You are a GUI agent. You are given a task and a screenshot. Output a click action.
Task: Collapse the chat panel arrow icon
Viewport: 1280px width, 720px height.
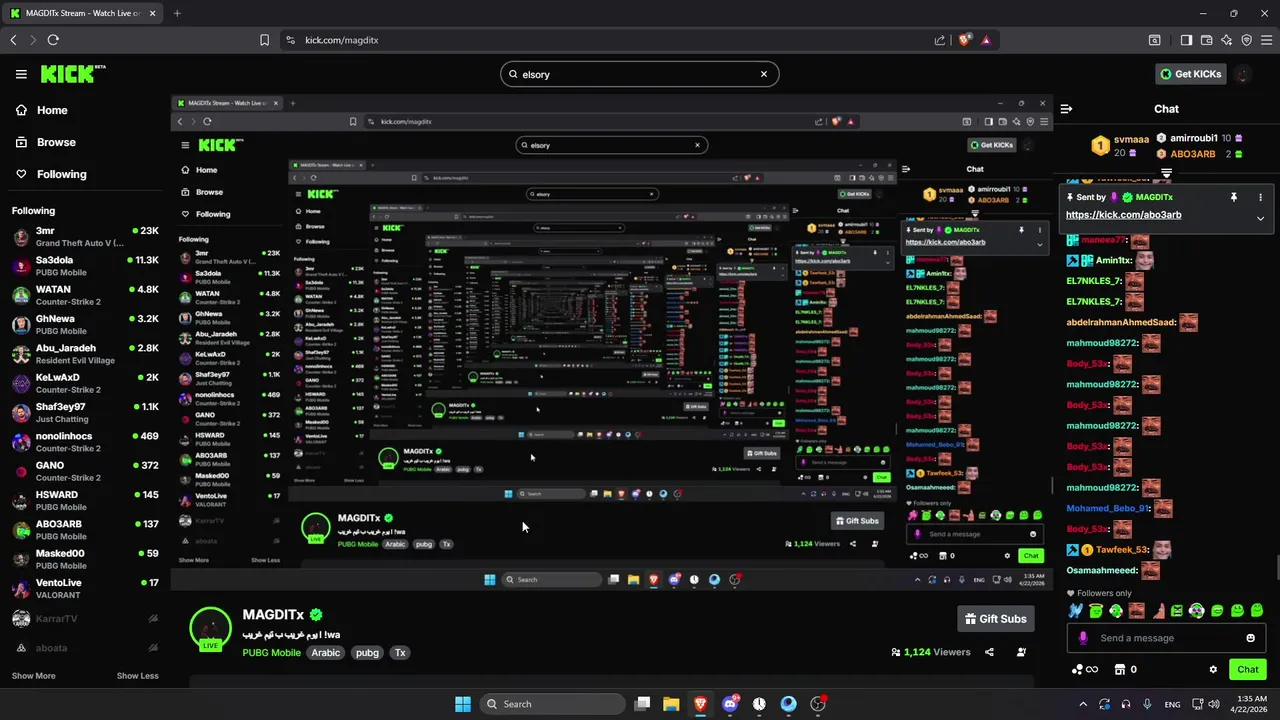(x=1066, y=109)
